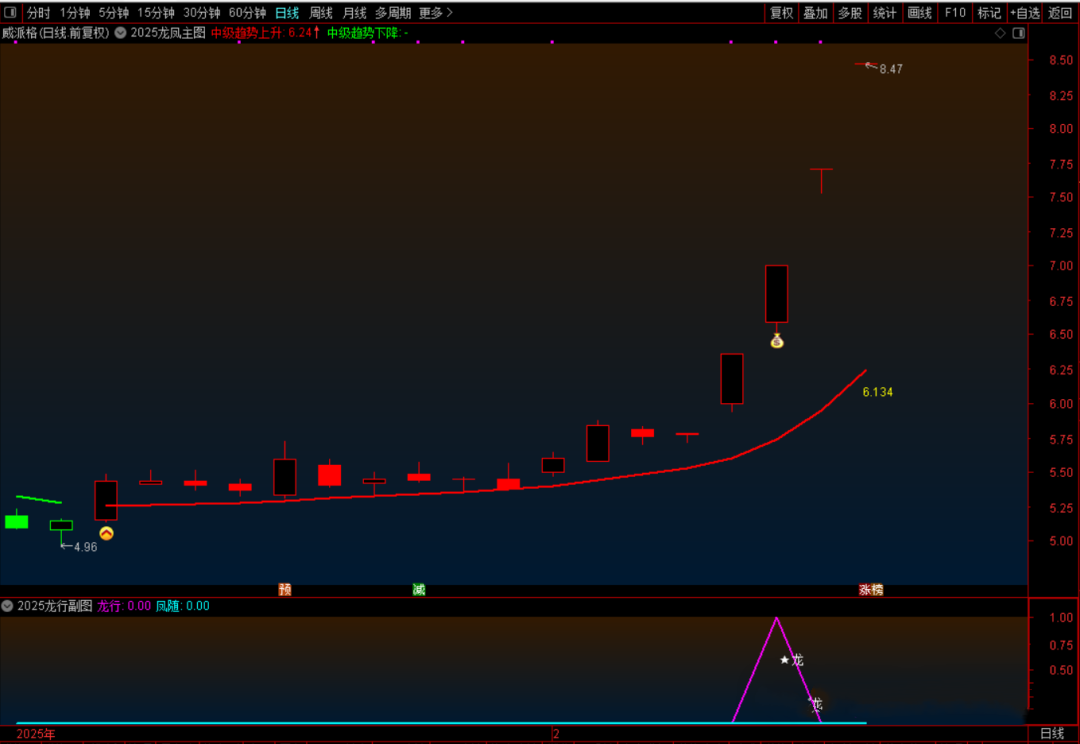
Task: Open the '更多' timeframe expander
Action: tap(436, 13)
